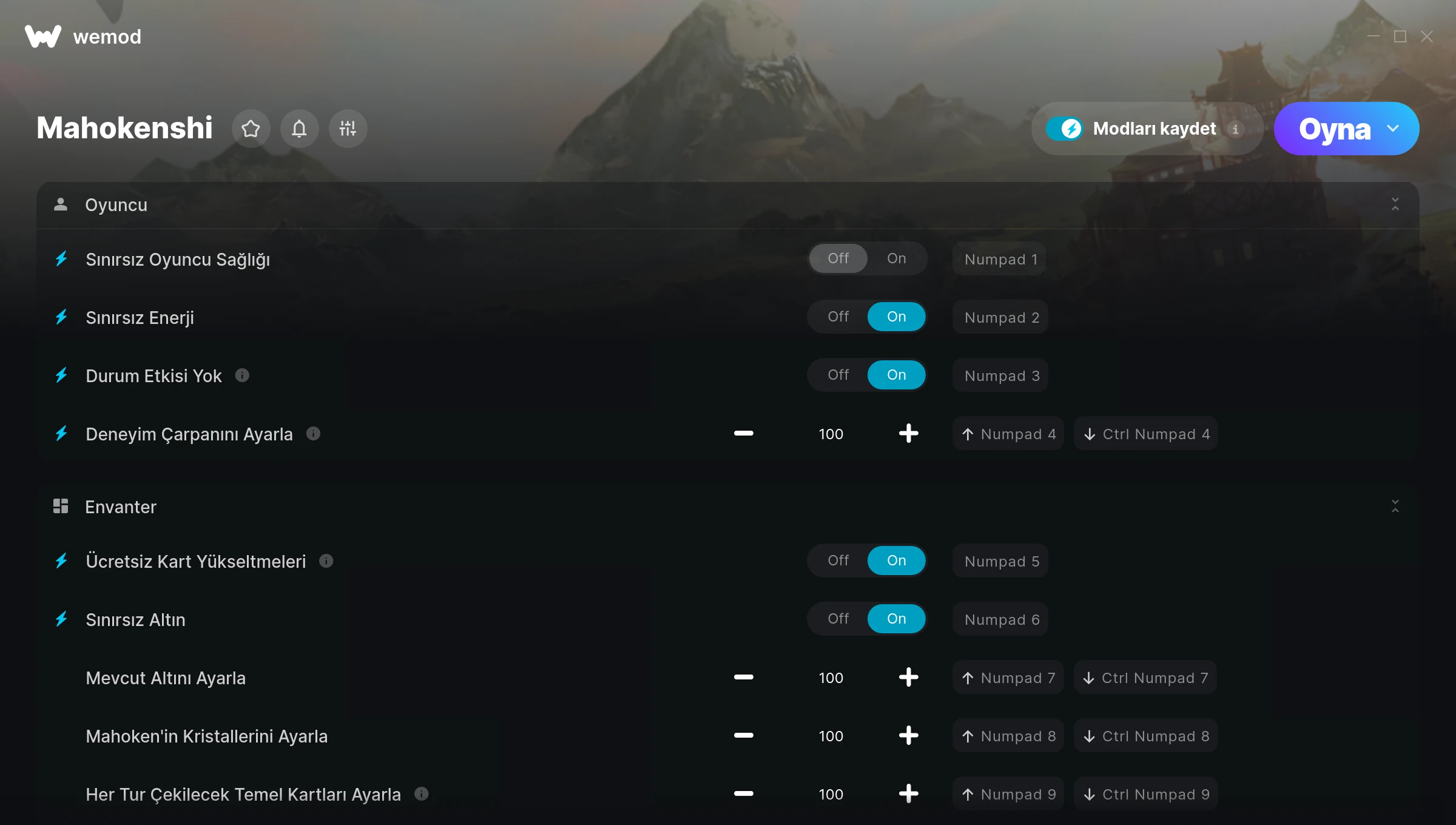Open the sliders settings icon near title
The image size is (1456, 825).
[348, 129]
